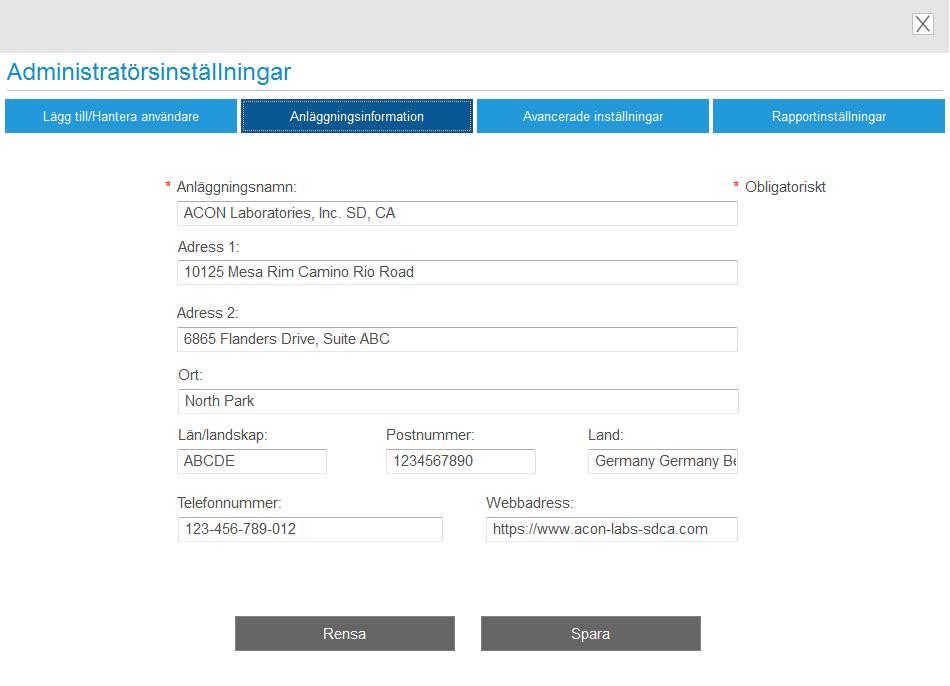Click into the Adress 2 field
This screenshot has height=686, width=950.
pos(457,339)
